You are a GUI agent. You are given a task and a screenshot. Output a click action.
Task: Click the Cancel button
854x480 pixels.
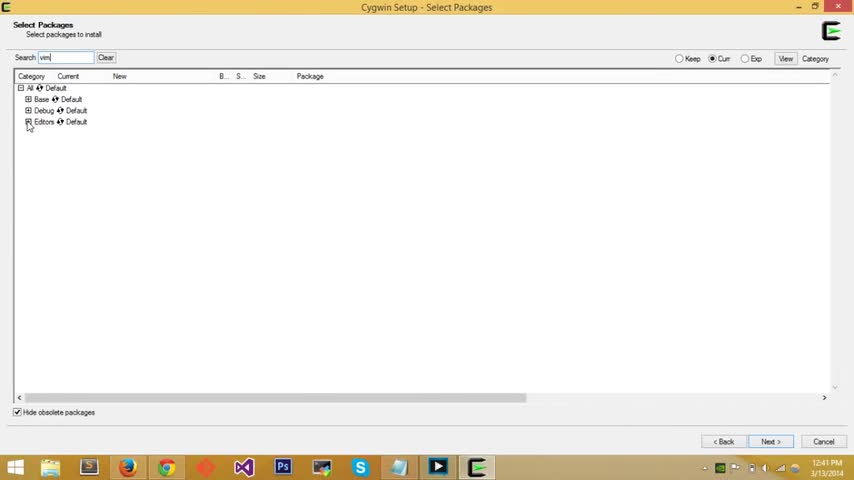(824, 442)
